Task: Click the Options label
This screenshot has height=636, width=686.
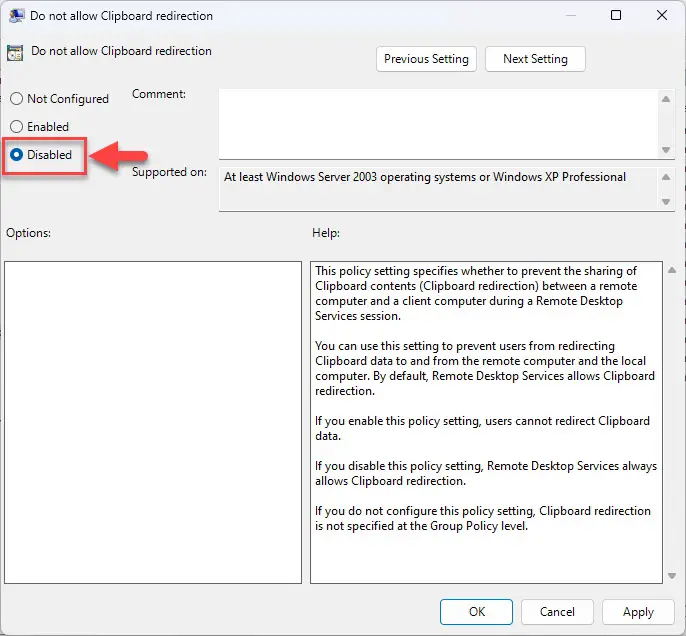Action: [28, 233]
